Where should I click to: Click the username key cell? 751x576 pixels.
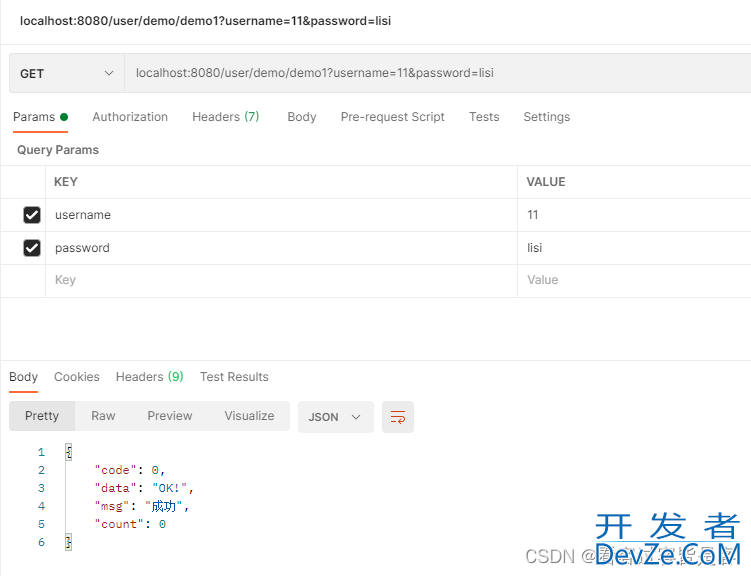coord(282,215)
